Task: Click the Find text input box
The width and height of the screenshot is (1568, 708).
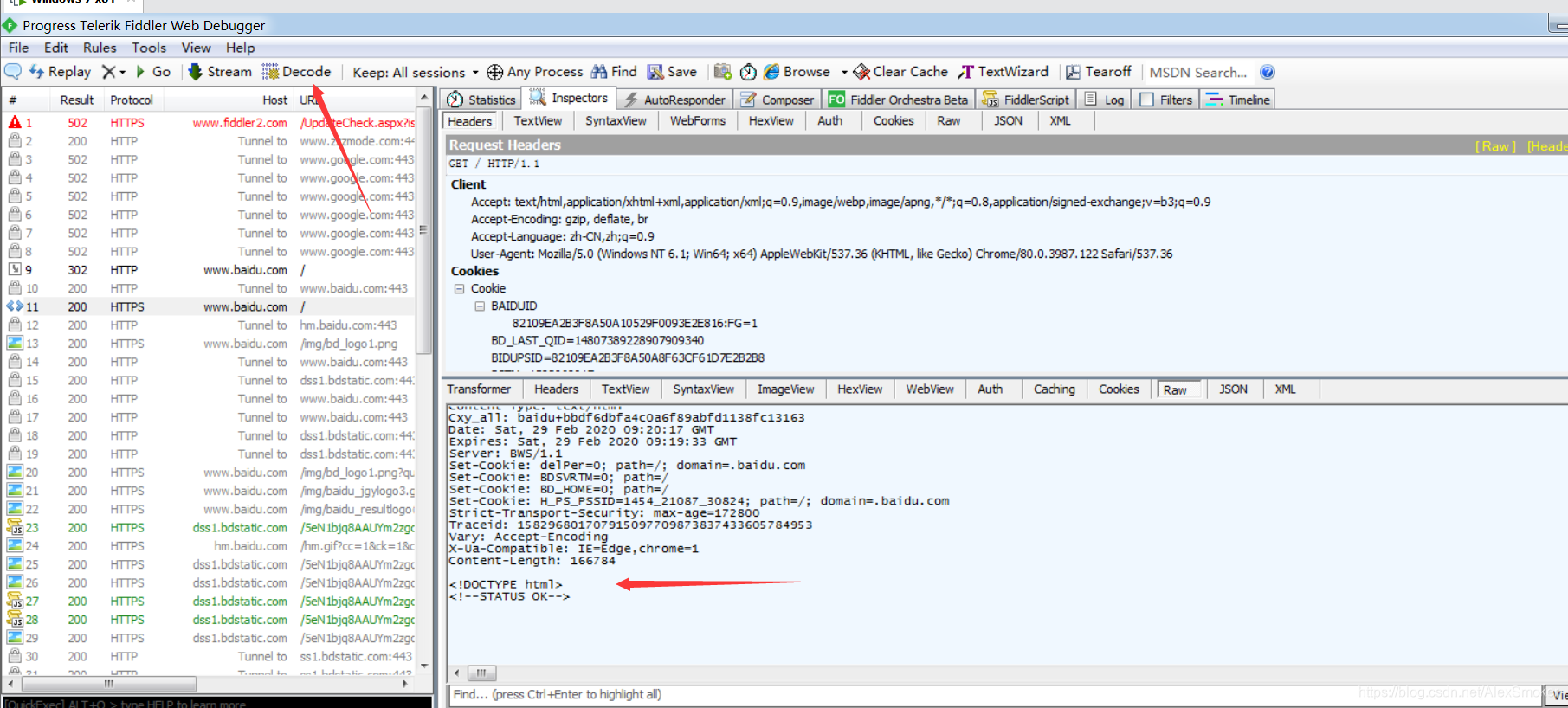Action: coord(996,694)
